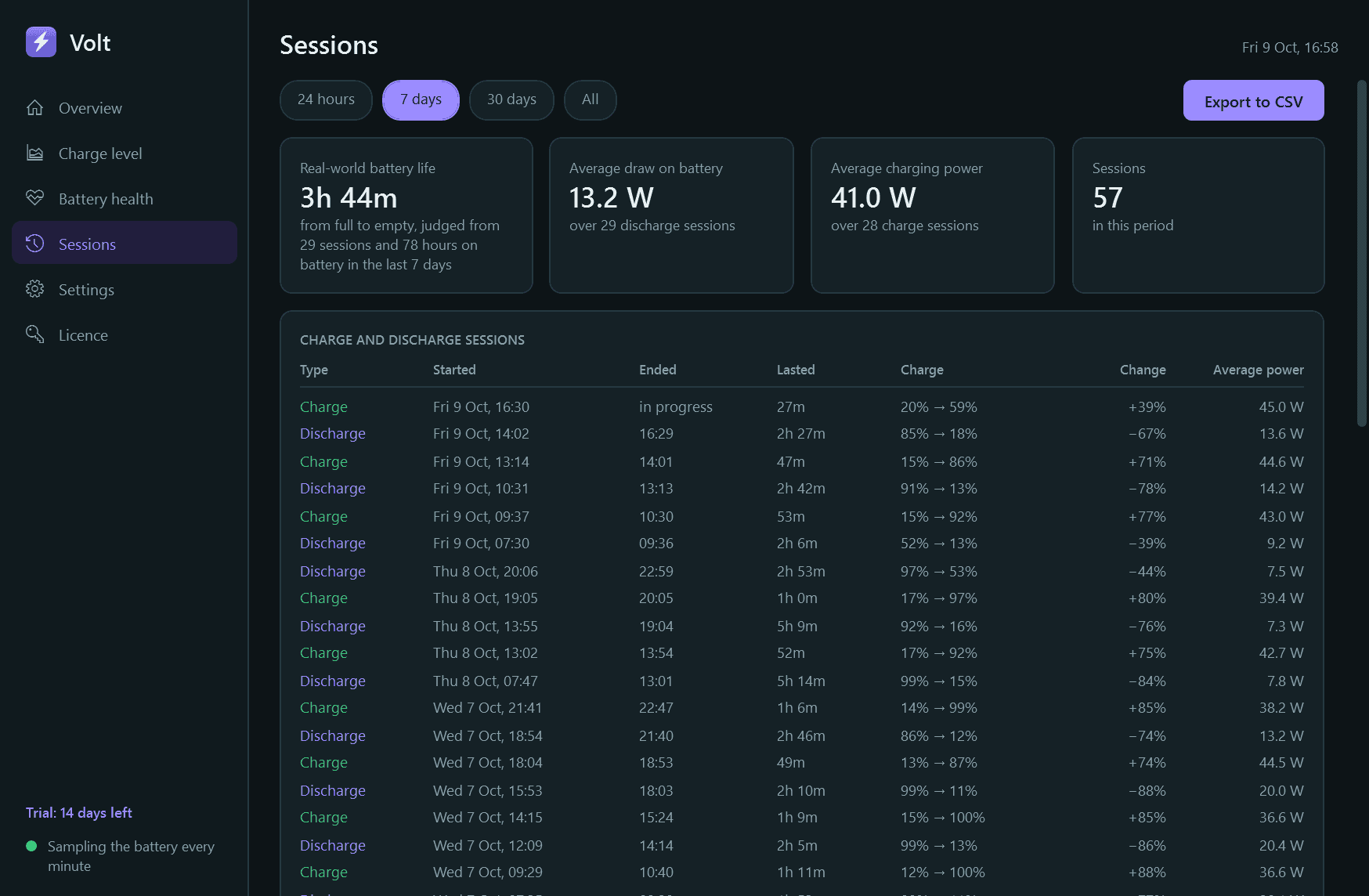Viewport: 1369px width, 896px height.
Task: Click the Lasted column header
Action: 796,370
